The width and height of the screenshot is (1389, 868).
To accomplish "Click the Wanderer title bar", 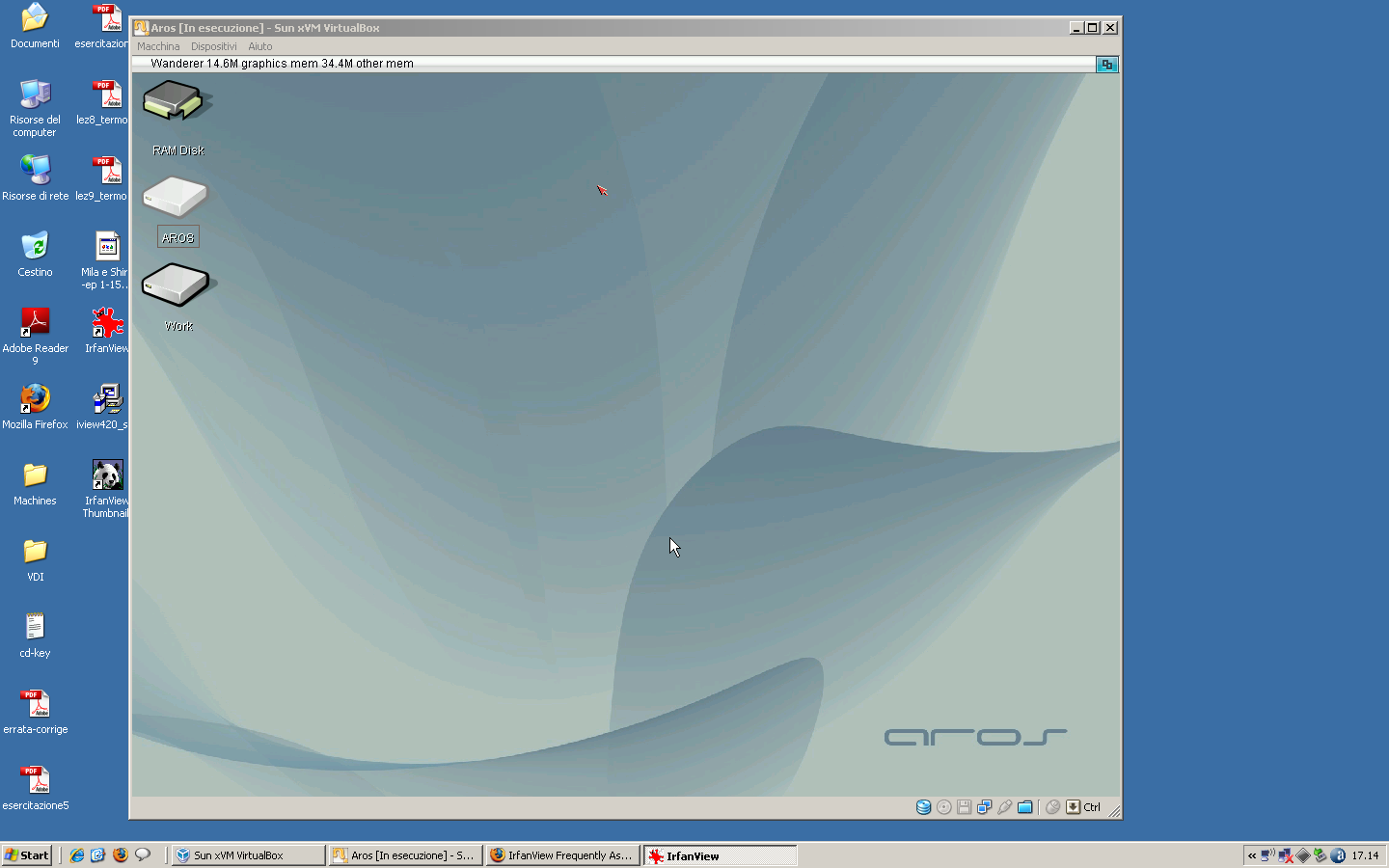I will tap(617, 64).
